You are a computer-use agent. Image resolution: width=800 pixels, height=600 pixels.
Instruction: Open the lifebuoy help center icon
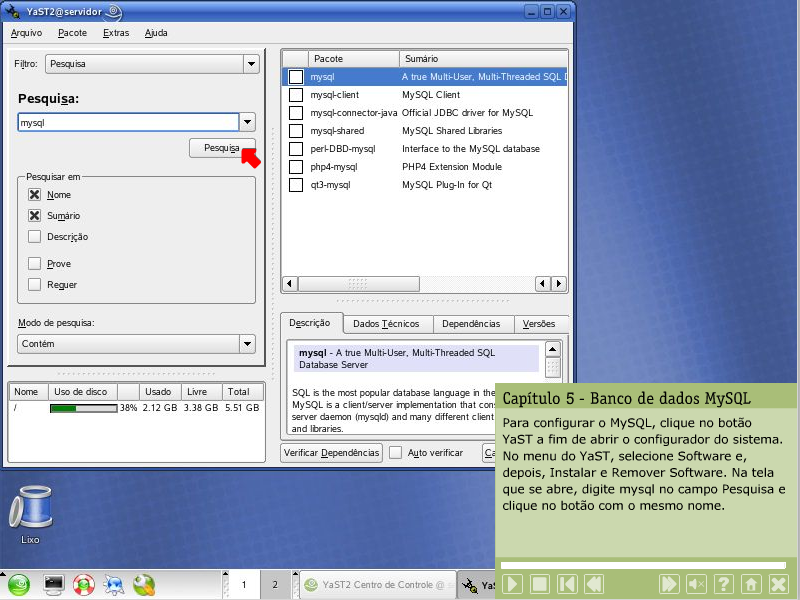84,584
